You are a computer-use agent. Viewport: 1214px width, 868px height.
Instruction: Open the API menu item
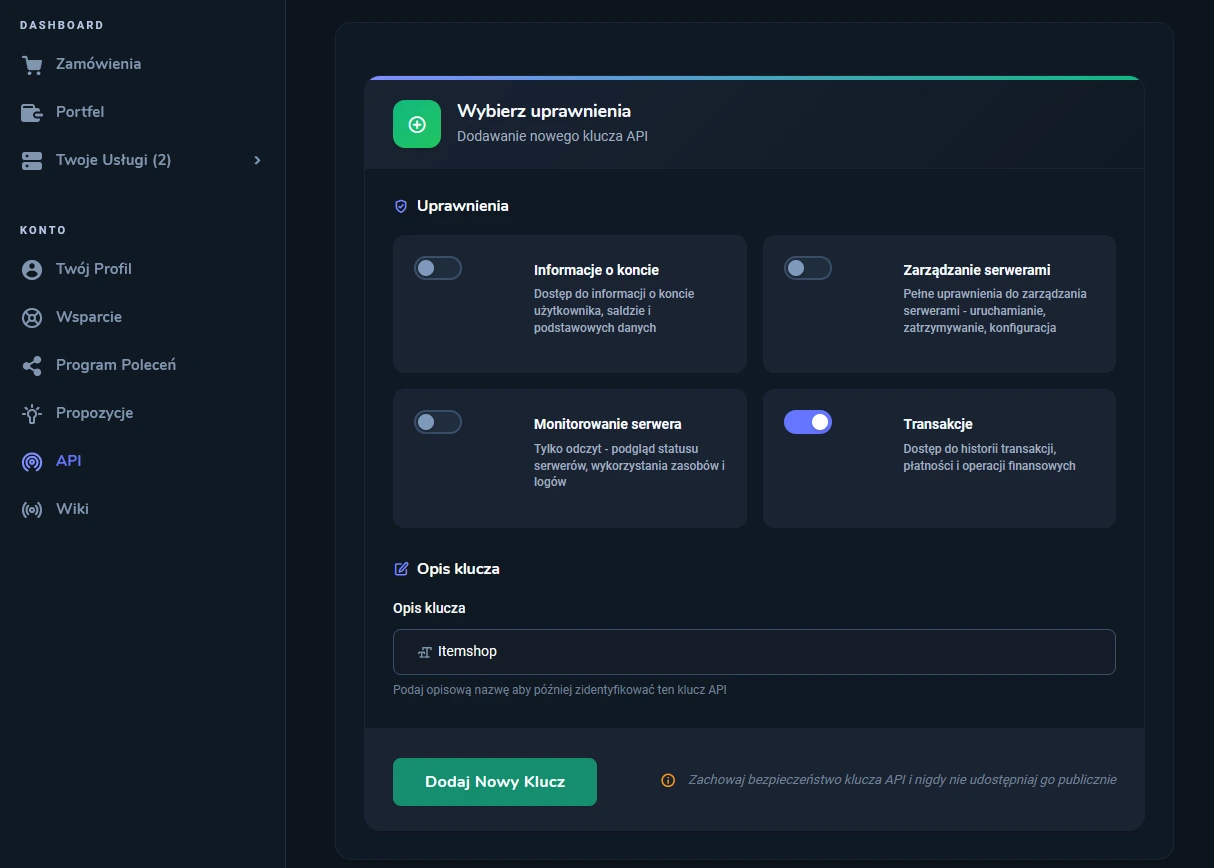[68, 461]
